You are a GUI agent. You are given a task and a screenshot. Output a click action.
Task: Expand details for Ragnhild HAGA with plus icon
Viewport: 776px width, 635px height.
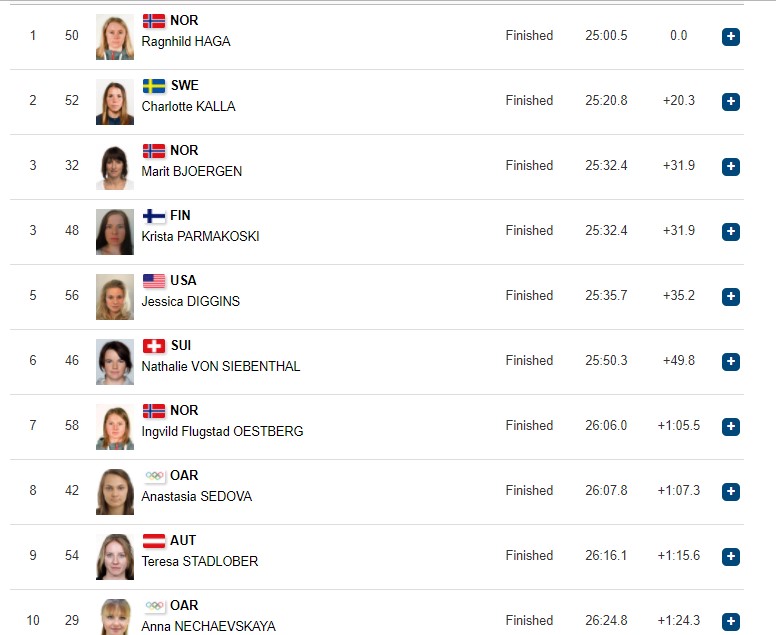pyautogui.click(x=730, y=37)
